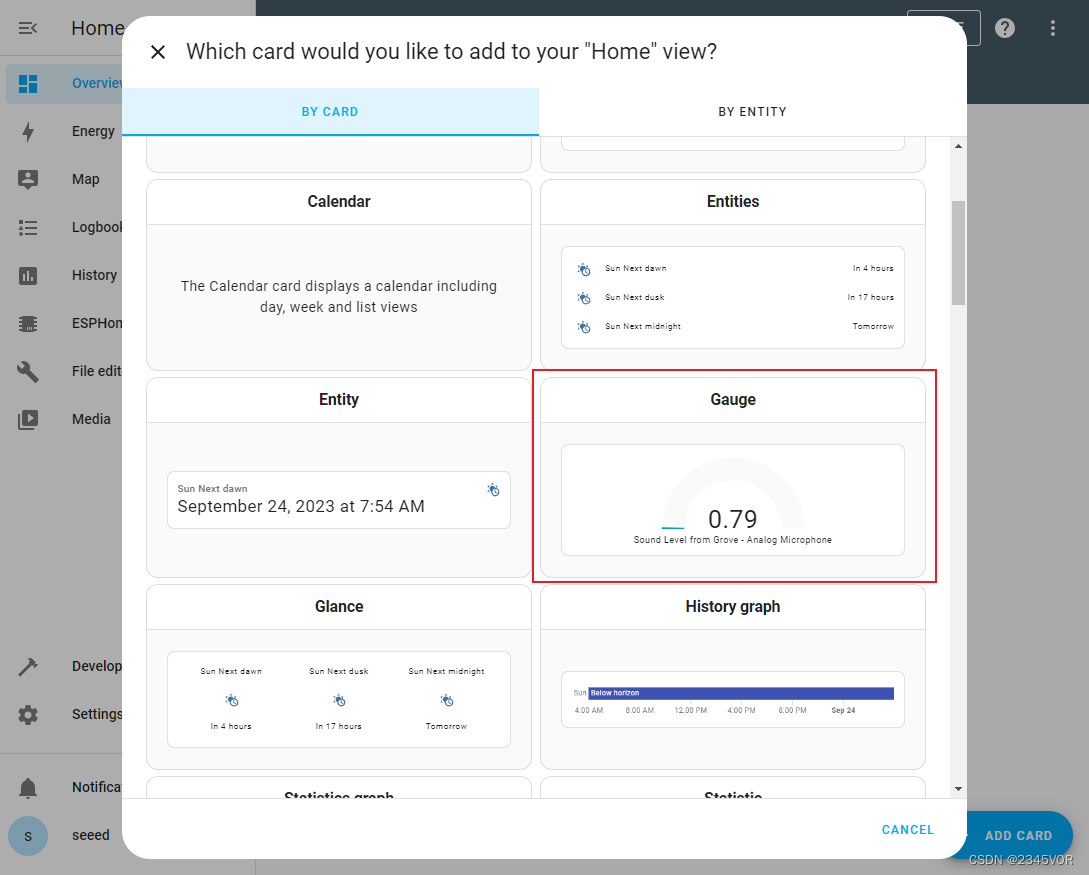Open the Settings gear icon

click(x=28, y=714)
